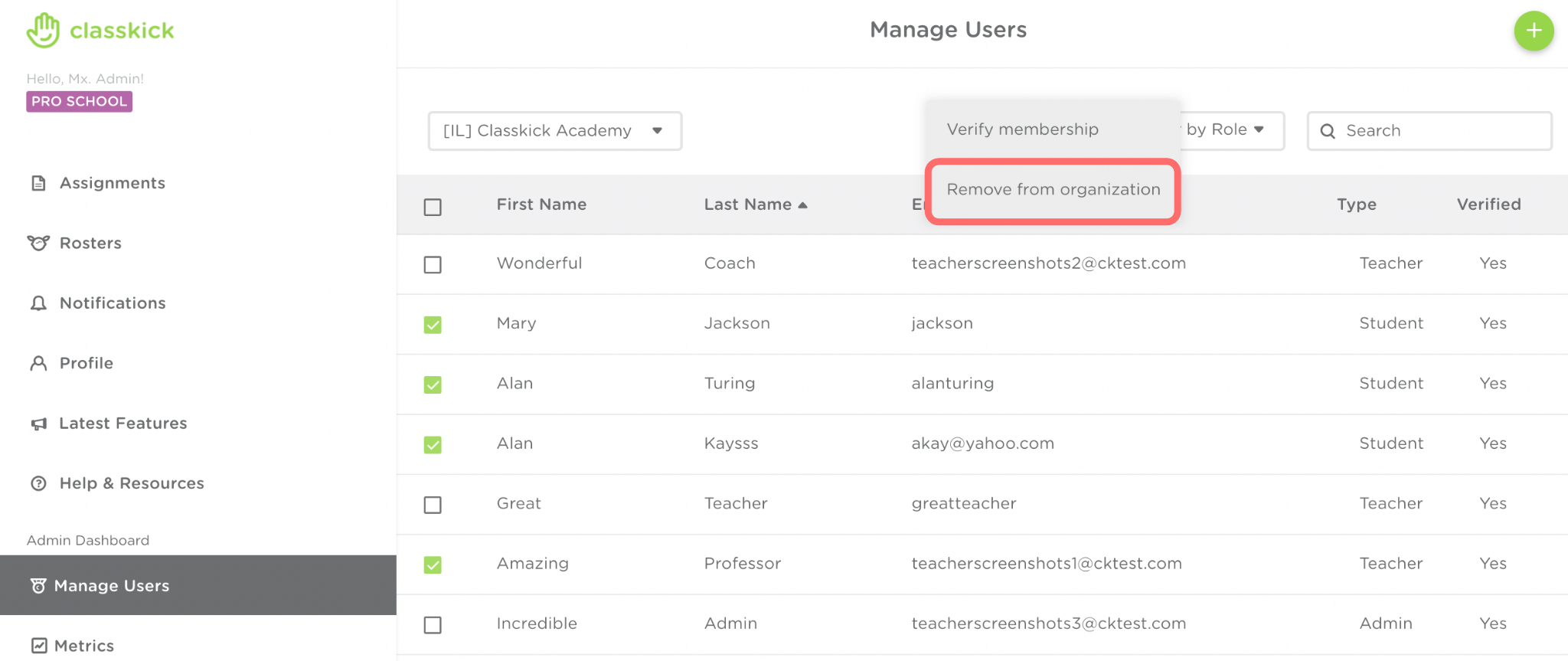Viewport: 1568px width, 661px height.
Task: Click the Assignments document icon in sidebar
Action: click(38, 183)
